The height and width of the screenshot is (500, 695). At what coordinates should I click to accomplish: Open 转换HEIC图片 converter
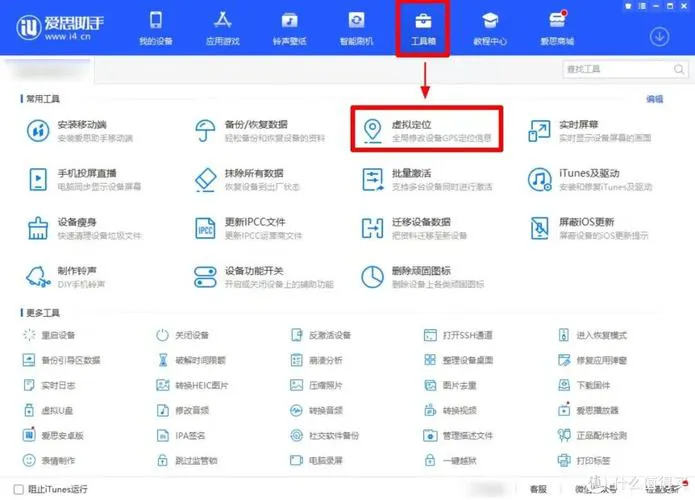192,385
